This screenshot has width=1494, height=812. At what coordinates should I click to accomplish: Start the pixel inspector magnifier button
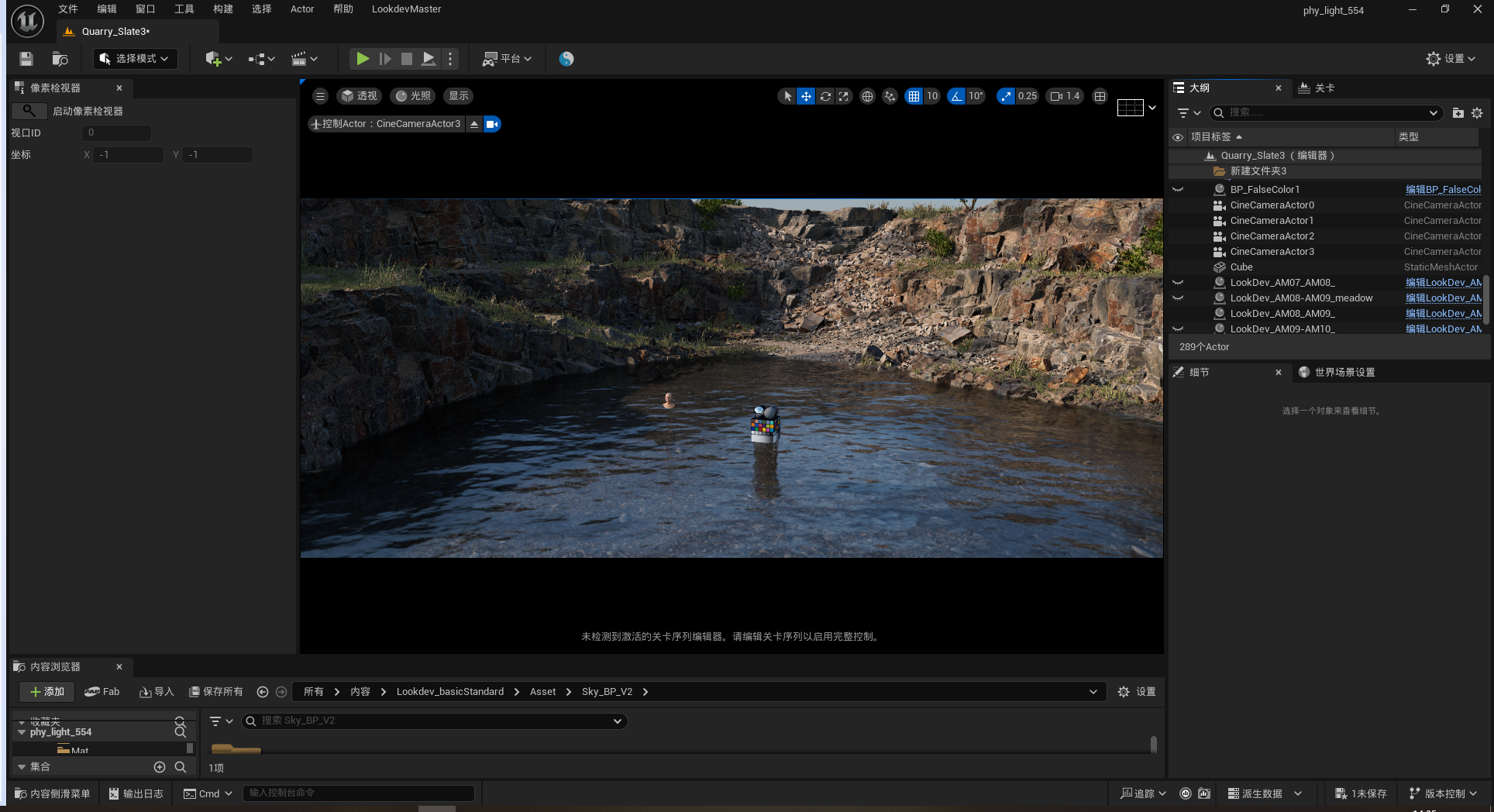click(29, 111)
